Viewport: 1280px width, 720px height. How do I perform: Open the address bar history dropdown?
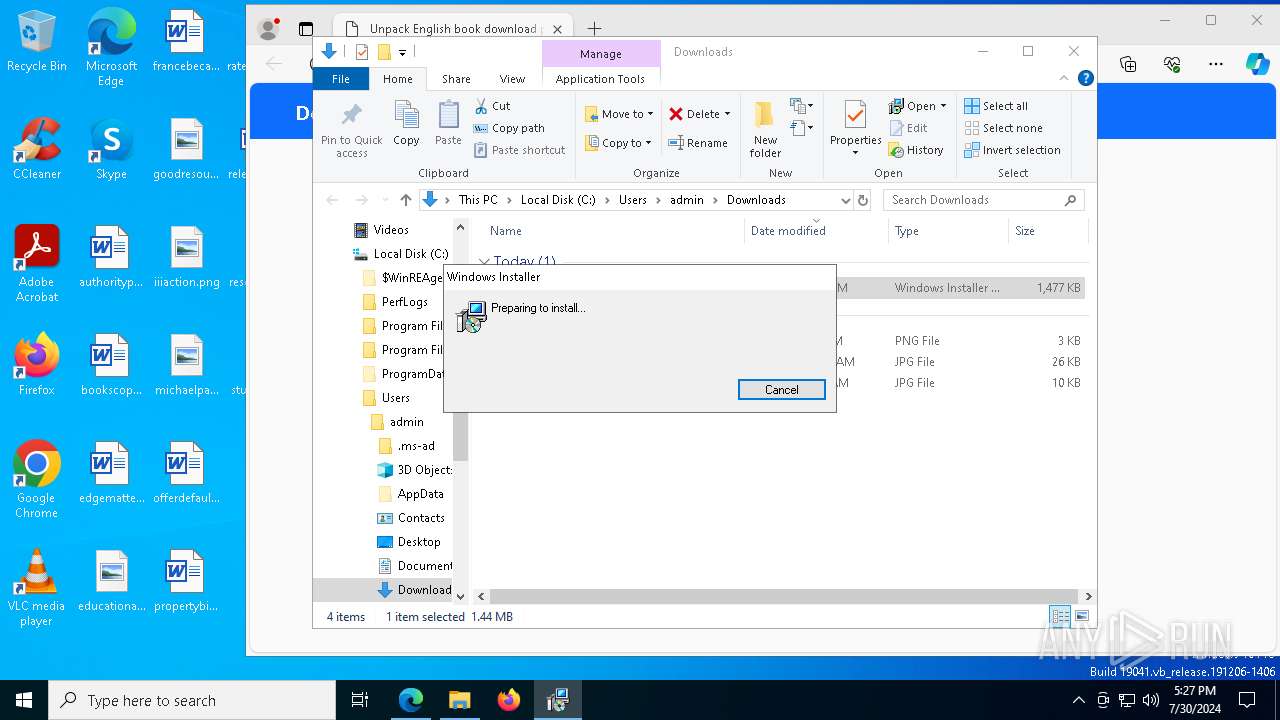click(845, 200)
